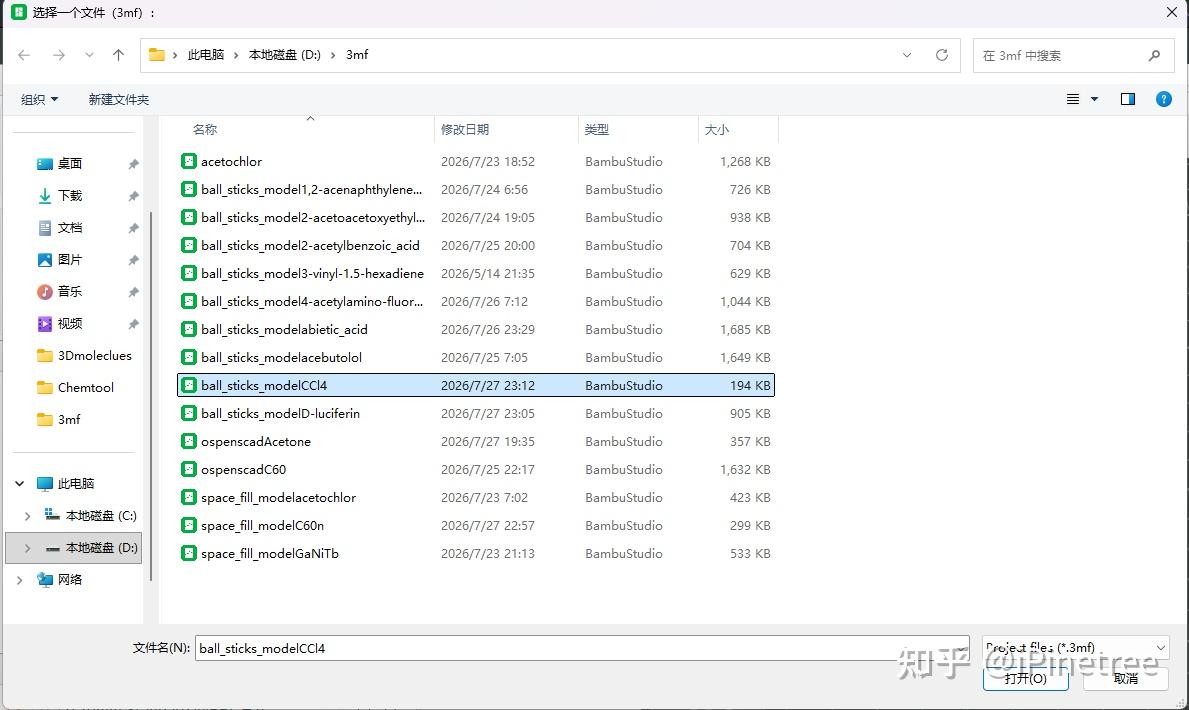Click 打开(O) button
This screenshot has width=1189, height=710.
click(x=1025, y=678)
